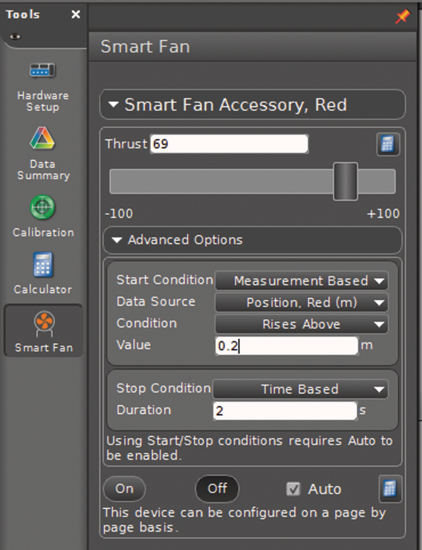Viewport: 422px width, 550px height.
Task: Select the Smart Fan tool
Action: [x=43, y=331]
